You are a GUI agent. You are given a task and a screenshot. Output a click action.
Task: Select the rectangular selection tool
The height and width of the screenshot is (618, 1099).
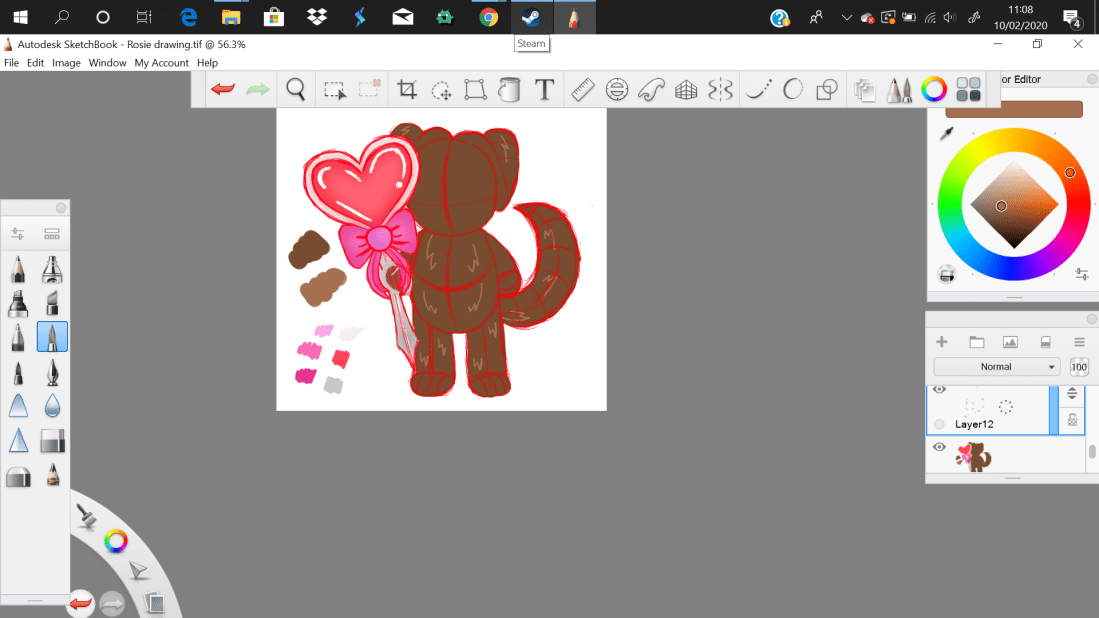335,90
